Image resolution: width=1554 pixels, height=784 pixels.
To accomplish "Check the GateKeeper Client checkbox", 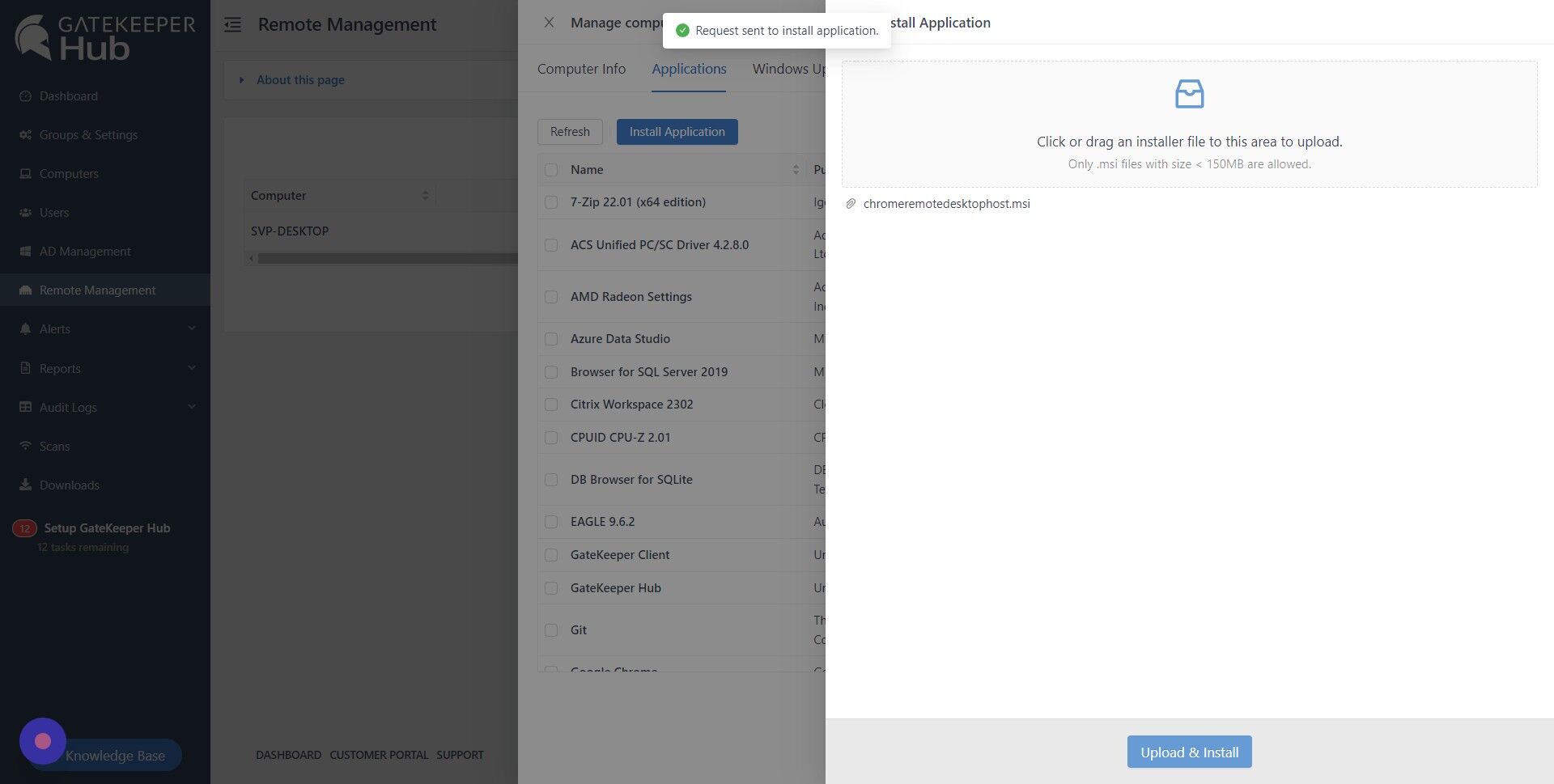I will coord(551,555).
